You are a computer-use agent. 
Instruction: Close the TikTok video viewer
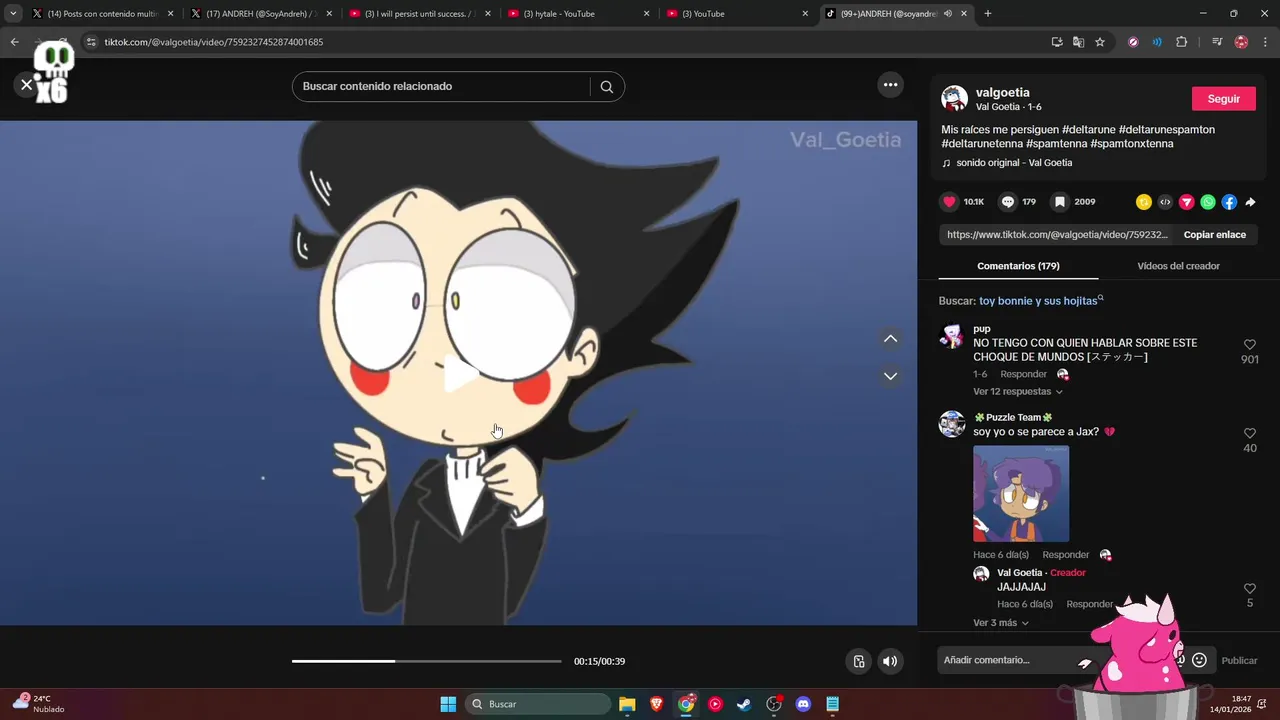[x=26, y=85]
